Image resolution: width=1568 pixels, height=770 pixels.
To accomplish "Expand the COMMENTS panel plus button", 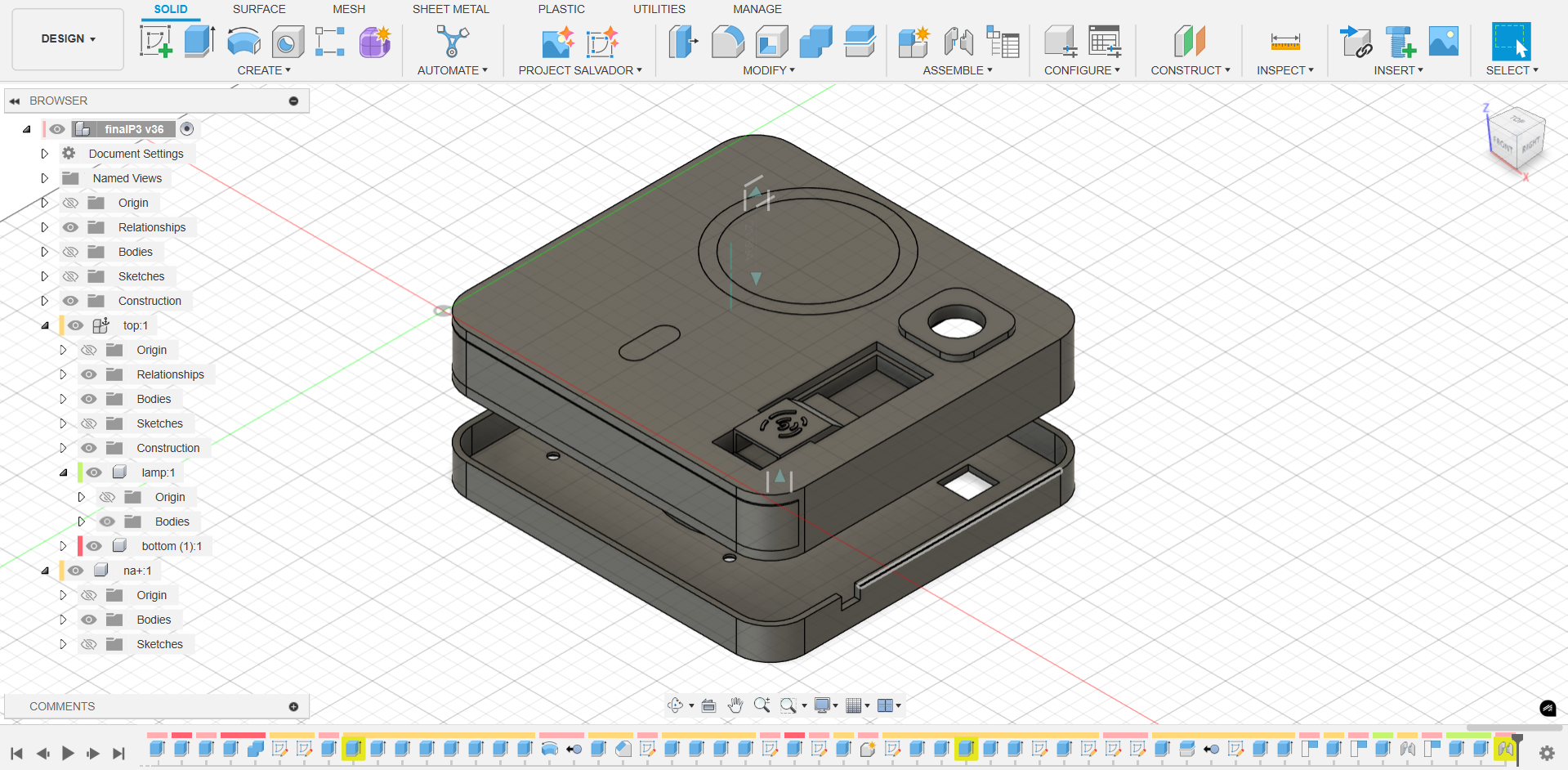I will click(x=293, y=706).
